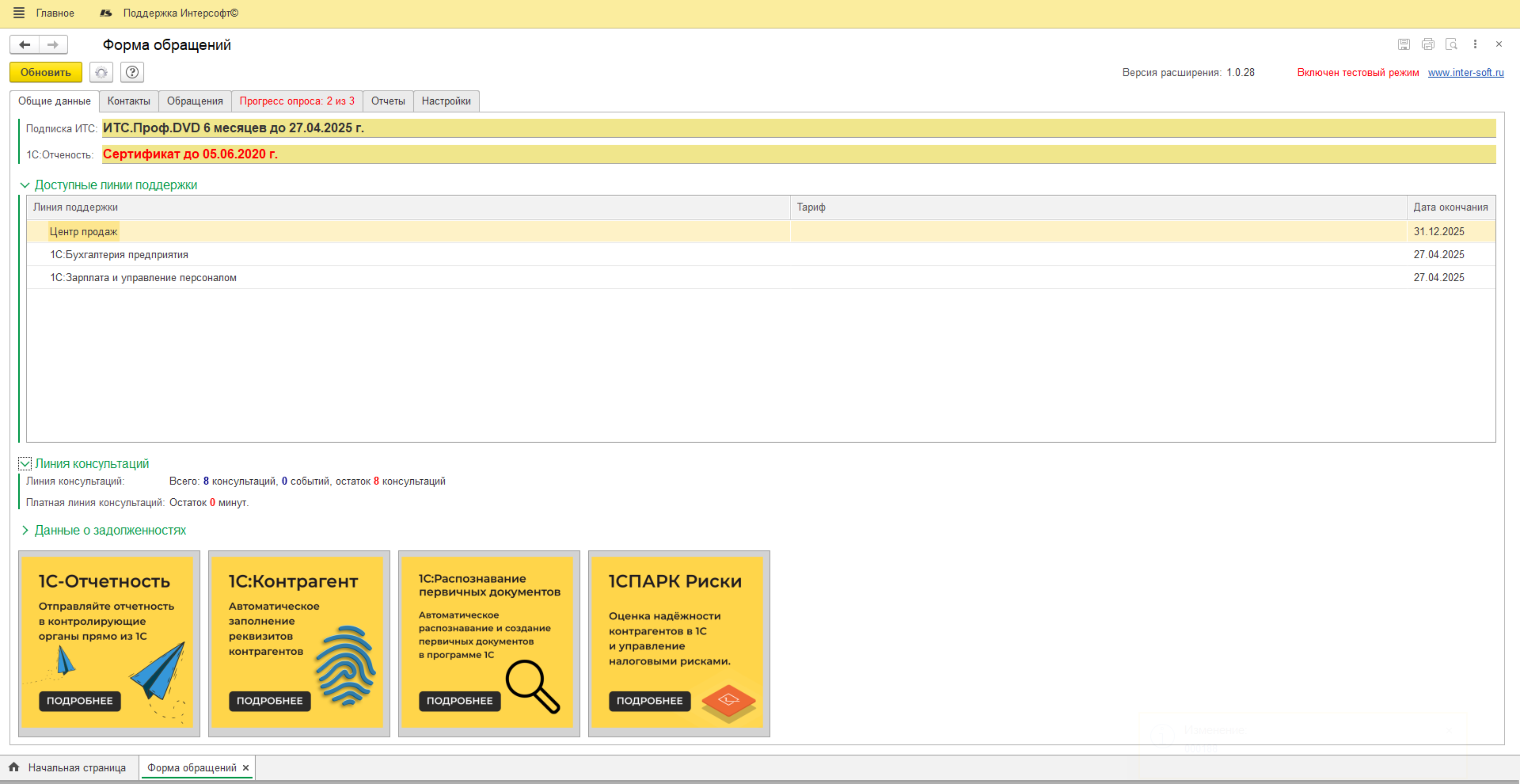Click the ИТС.Проф.DVD subscription field
This screenshot has height=784, width=1520.
[799, 128]
